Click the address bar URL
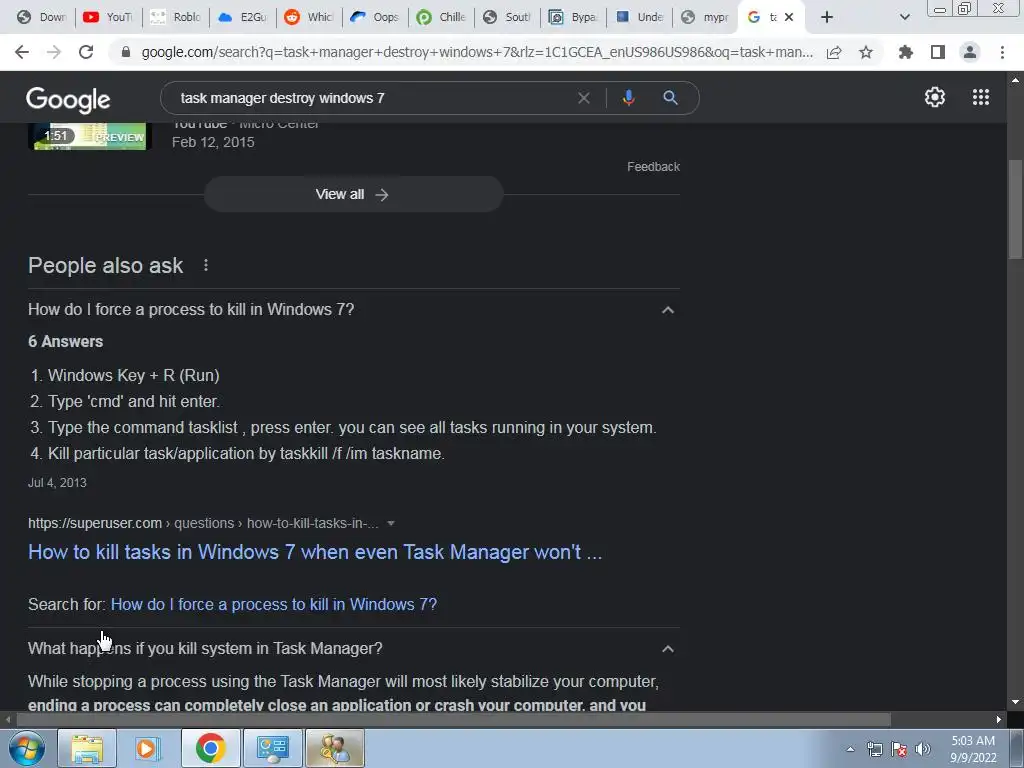The image size is (1024, 768). (x=477, y=52)
